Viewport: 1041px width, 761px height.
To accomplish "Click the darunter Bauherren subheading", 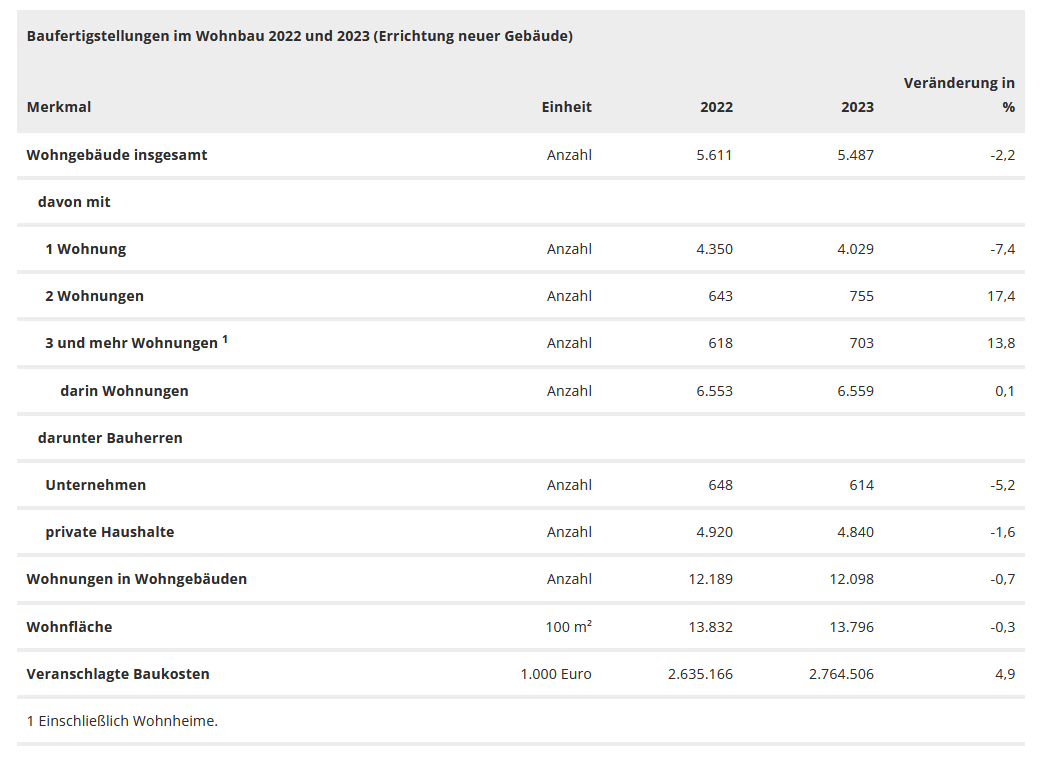I will [x=110, y=438].
